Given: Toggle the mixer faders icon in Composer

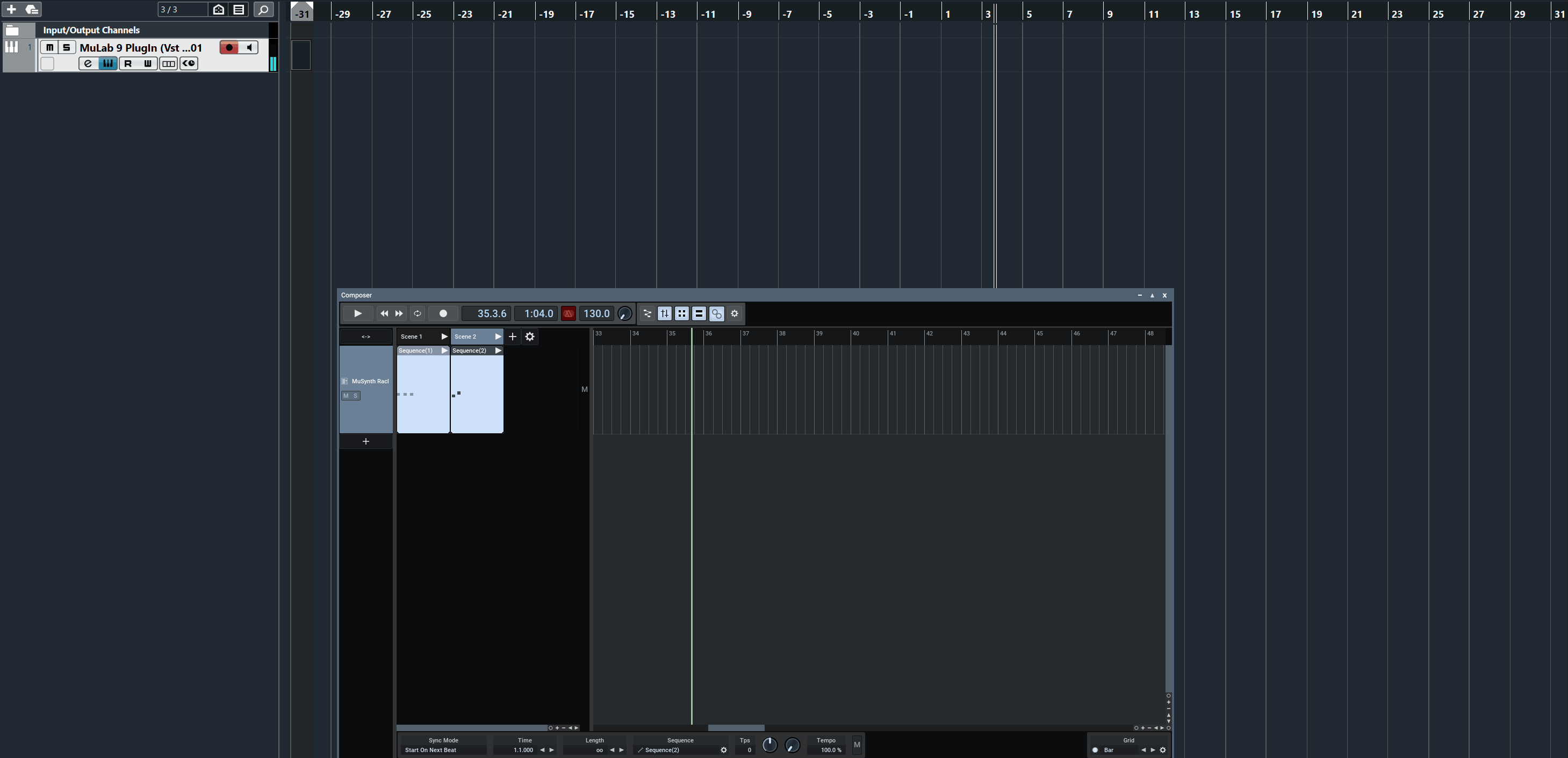Looking at the screenshot, I should (665, 313).
